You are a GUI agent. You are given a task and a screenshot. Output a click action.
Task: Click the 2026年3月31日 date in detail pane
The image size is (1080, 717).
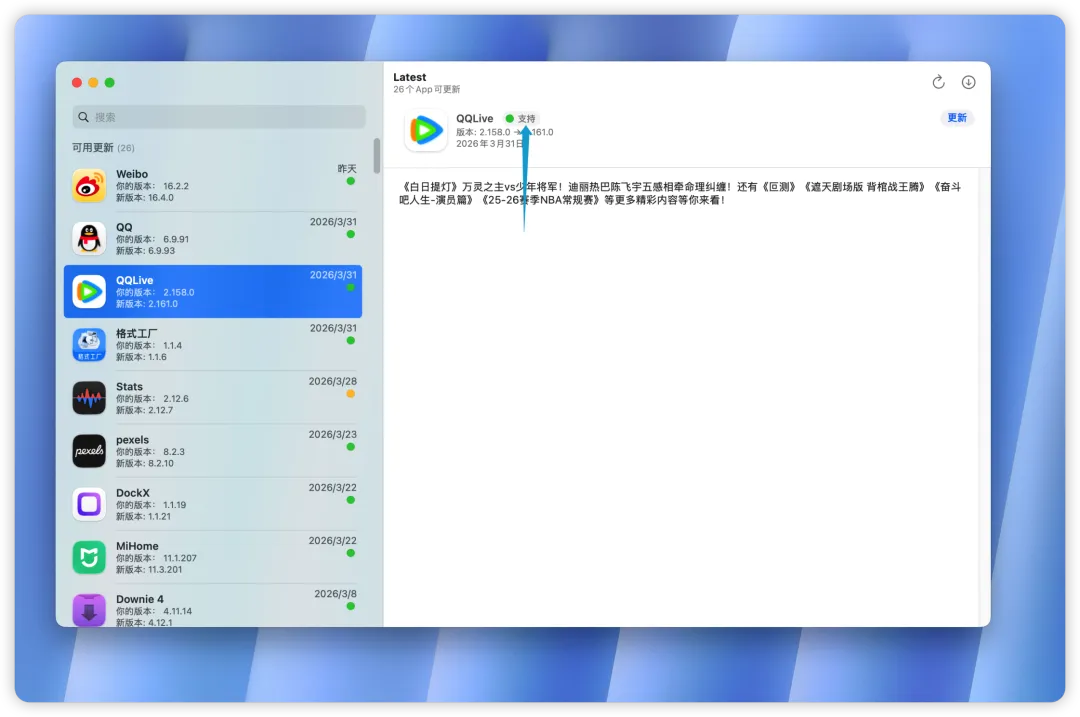[x=490, y=143]
